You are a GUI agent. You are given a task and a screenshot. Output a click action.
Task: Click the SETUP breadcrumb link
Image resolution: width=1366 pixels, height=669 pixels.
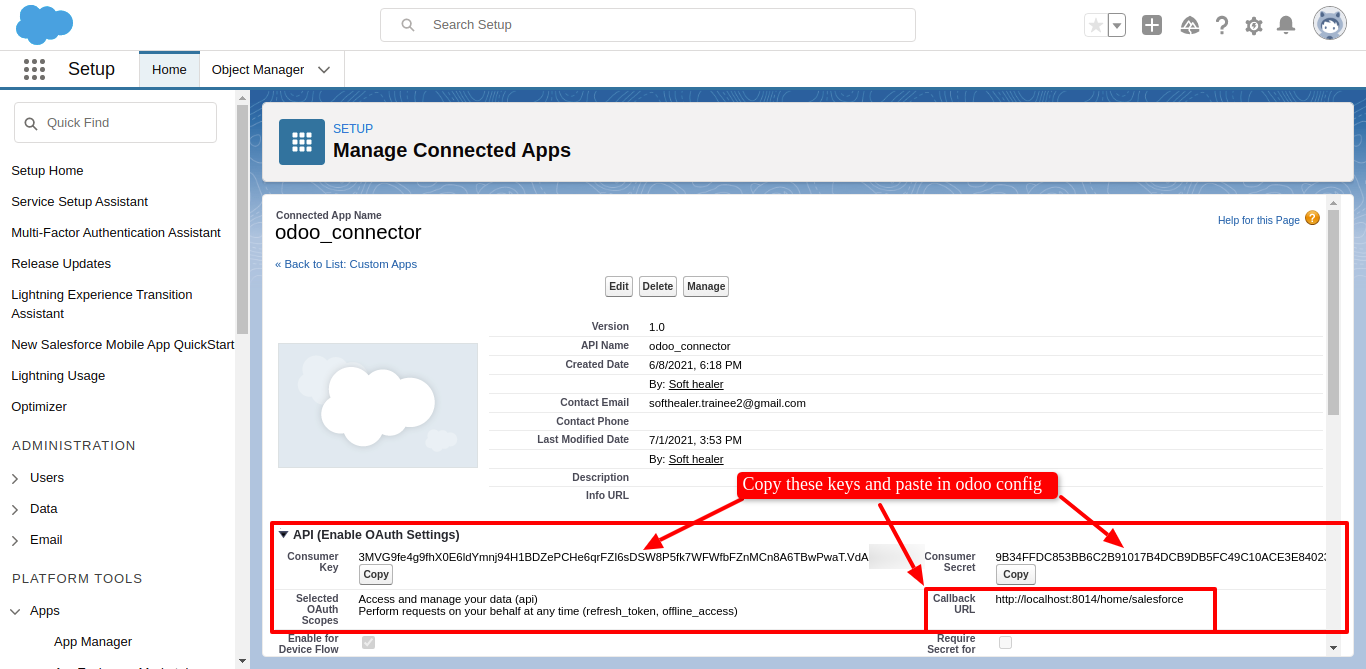pyautogui.click(x=353, y=129)
